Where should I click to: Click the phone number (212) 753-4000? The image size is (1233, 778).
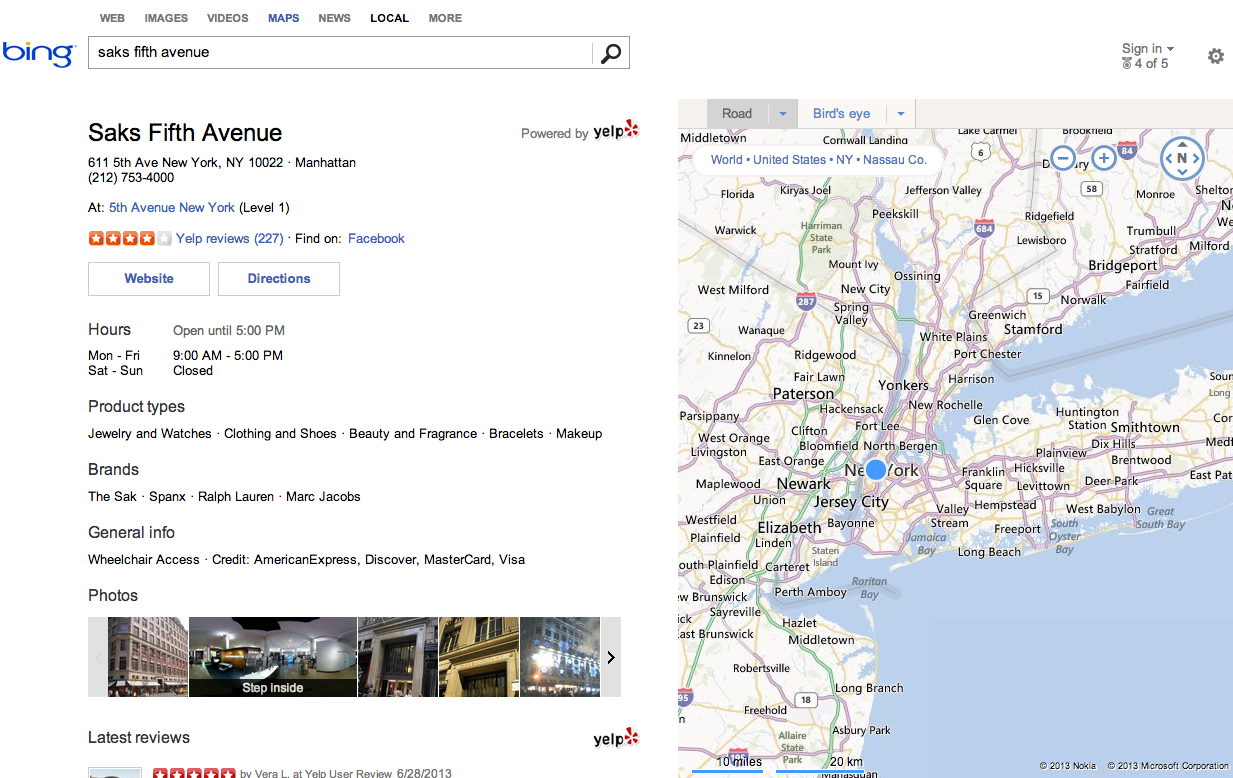[x=131, y=178]
